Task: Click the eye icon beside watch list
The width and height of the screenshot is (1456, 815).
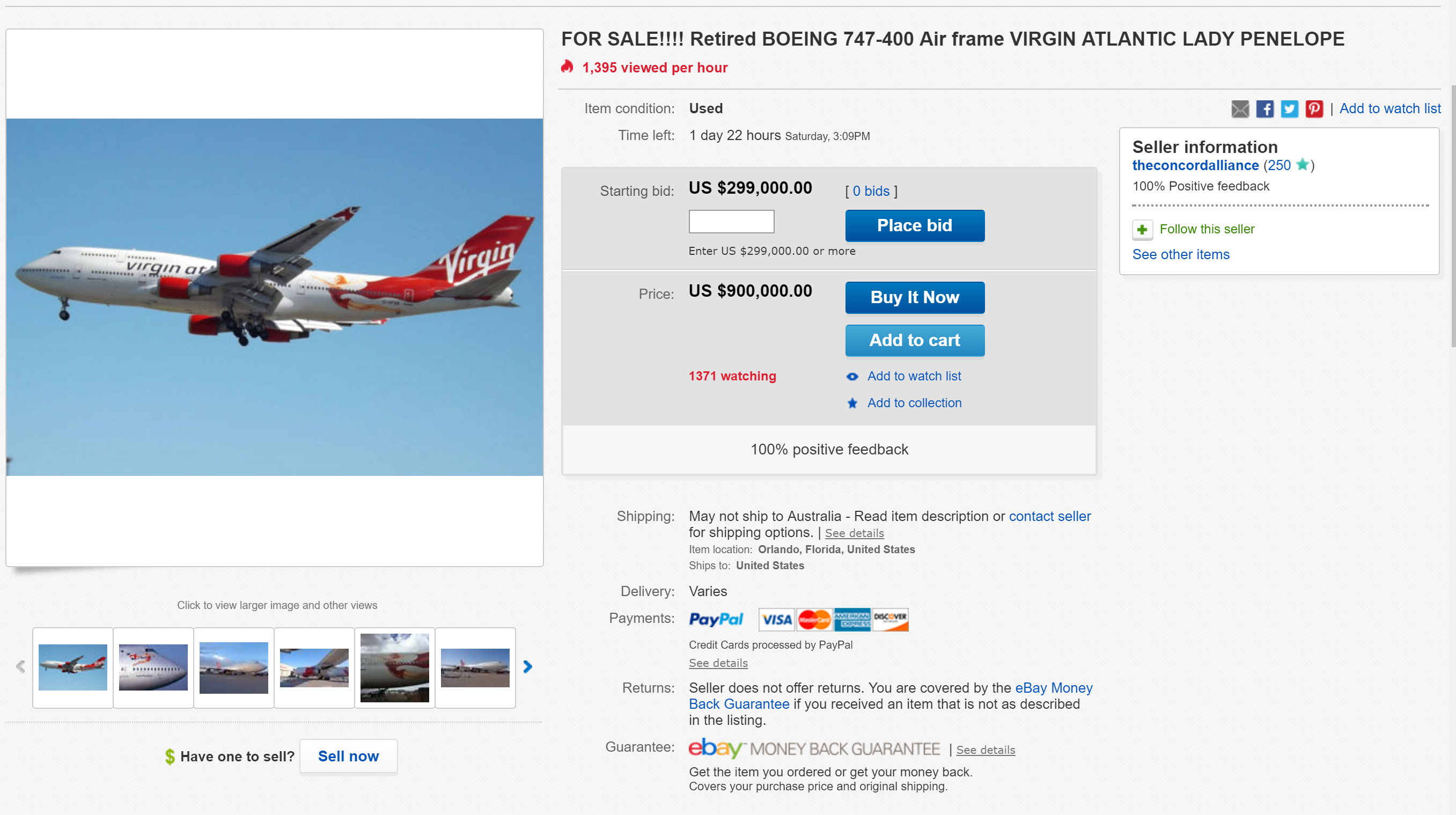Action: 852,377
